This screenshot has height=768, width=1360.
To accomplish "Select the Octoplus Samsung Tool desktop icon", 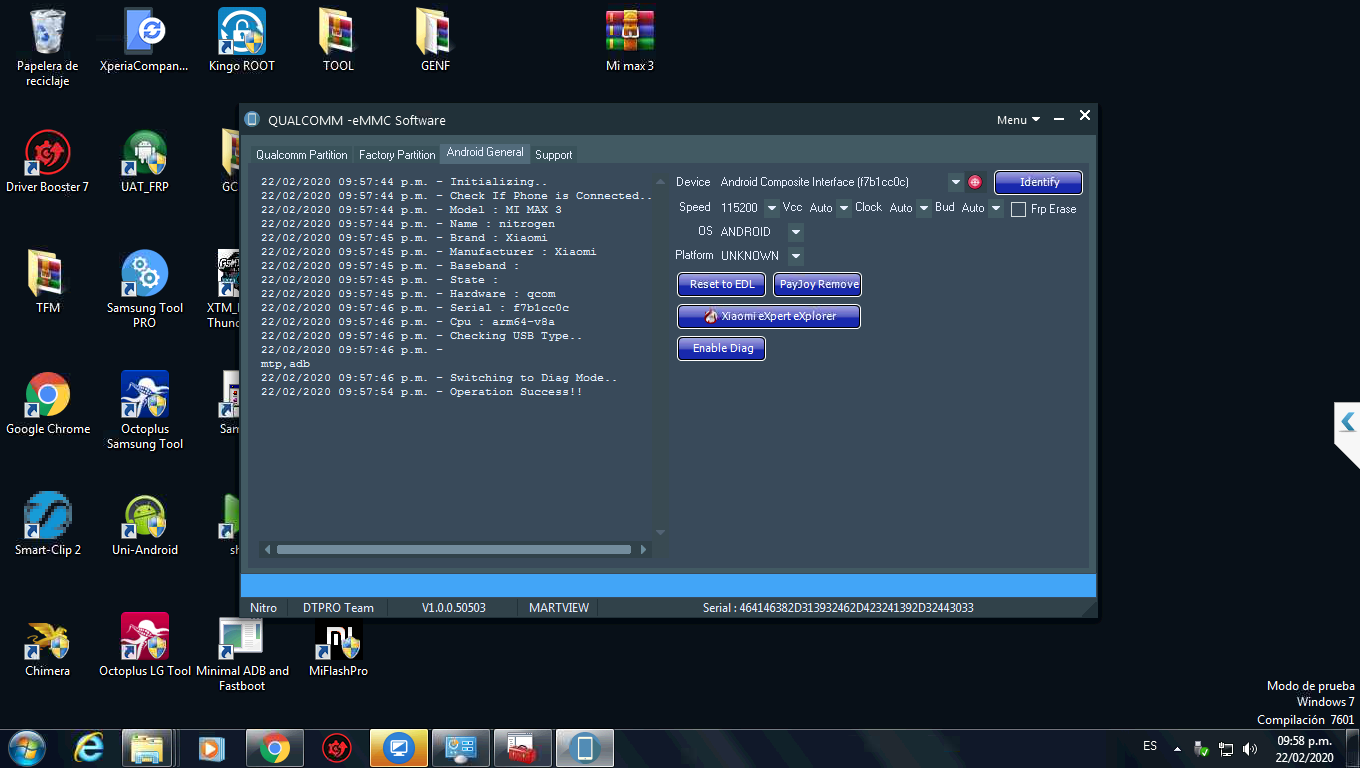I will point(145,411).
